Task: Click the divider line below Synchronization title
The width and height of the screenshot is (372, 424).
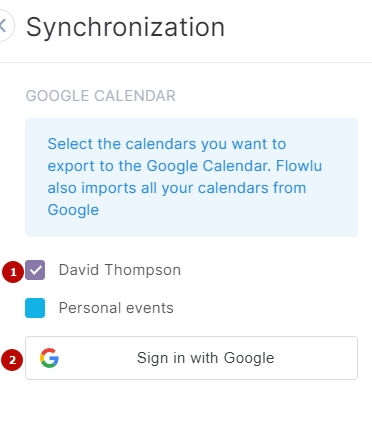Action: coord(186,62)
